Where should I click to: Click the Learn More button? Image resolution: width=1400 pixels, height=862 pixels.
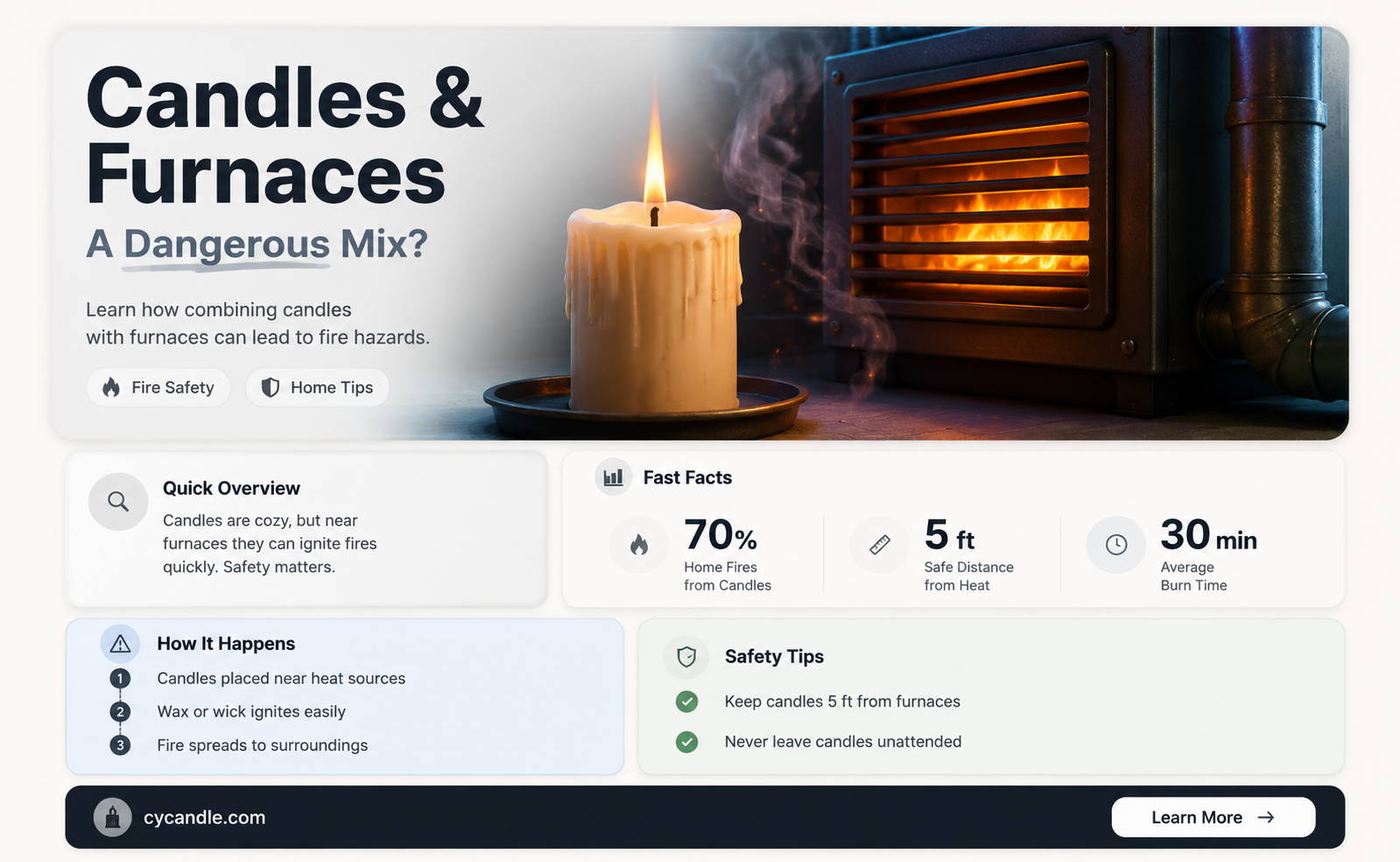pyautogui.click(x=1214, y=817)
